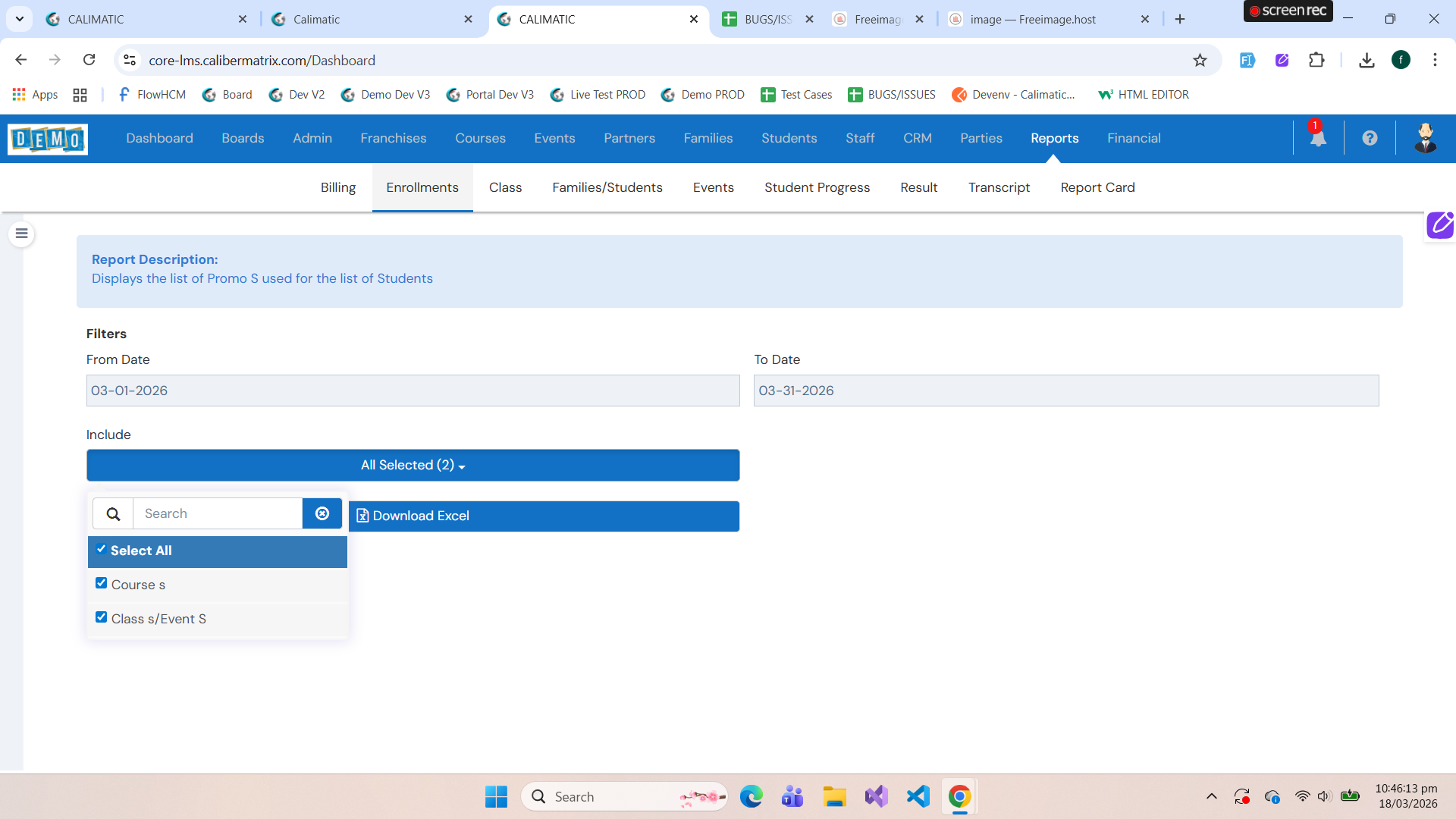Open the Financial menu link

[1133, 138]
